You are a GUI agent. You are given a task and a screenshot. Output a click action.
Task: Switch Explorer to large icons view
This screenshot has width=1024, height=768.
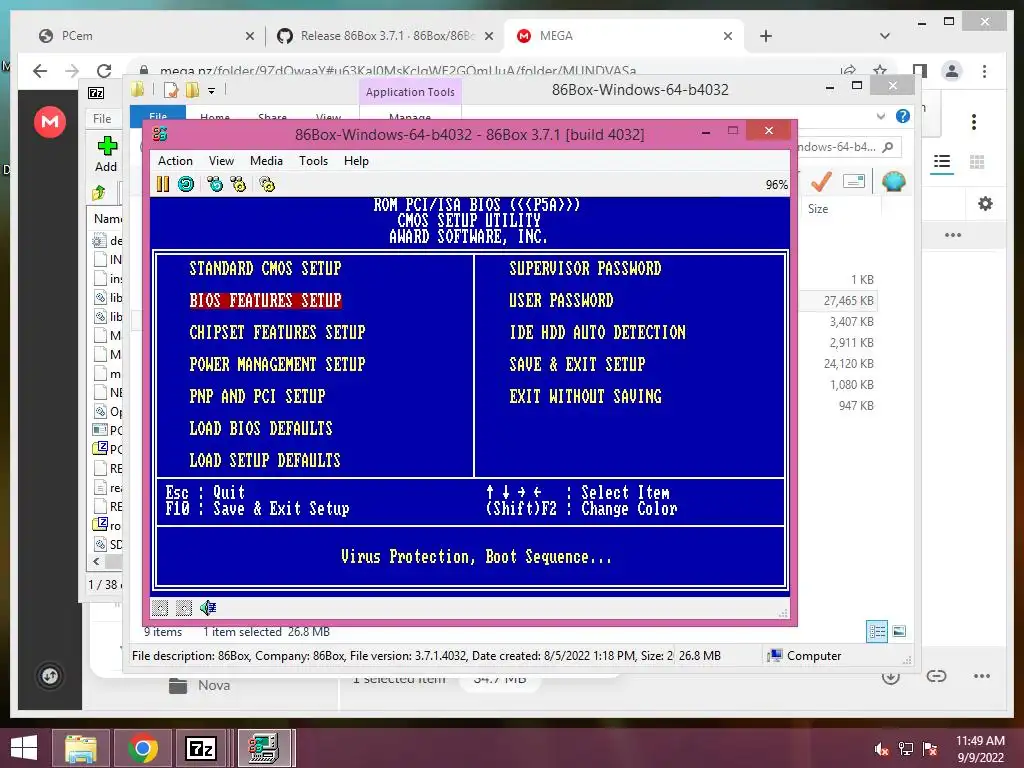tap(899, 631)
